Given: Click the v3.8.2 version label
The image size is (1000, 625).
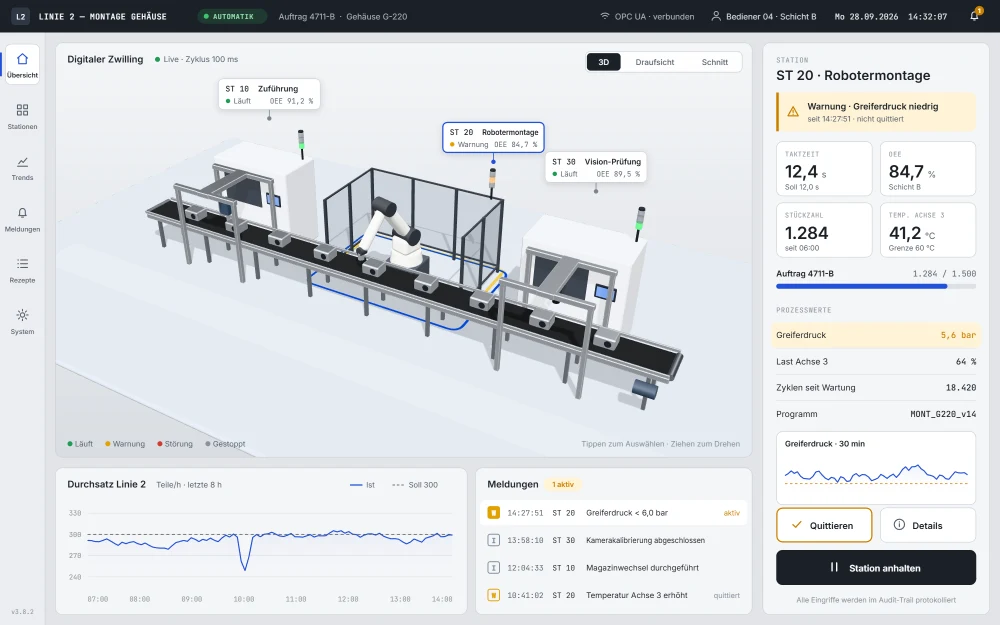Looking at the screenshot, I should pyautogui.click(x=22, y=612).
